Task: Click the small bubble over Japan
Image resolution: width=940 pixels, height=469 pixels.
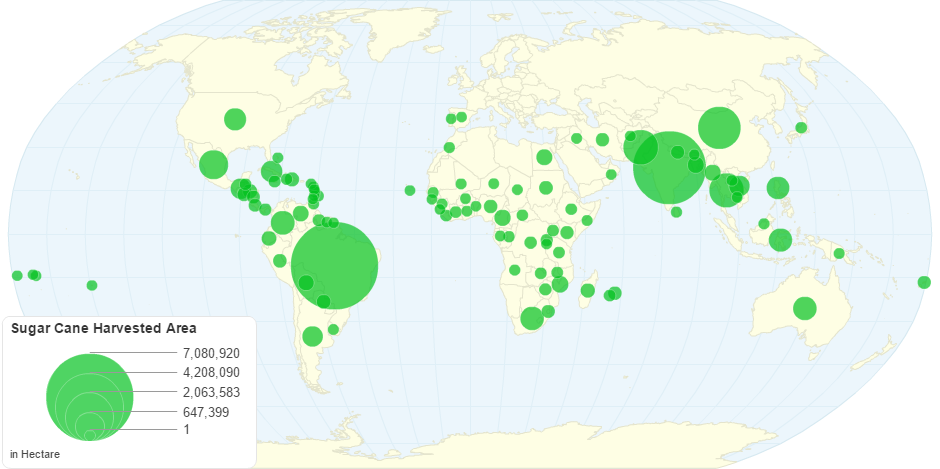Action: click(801, 127)
